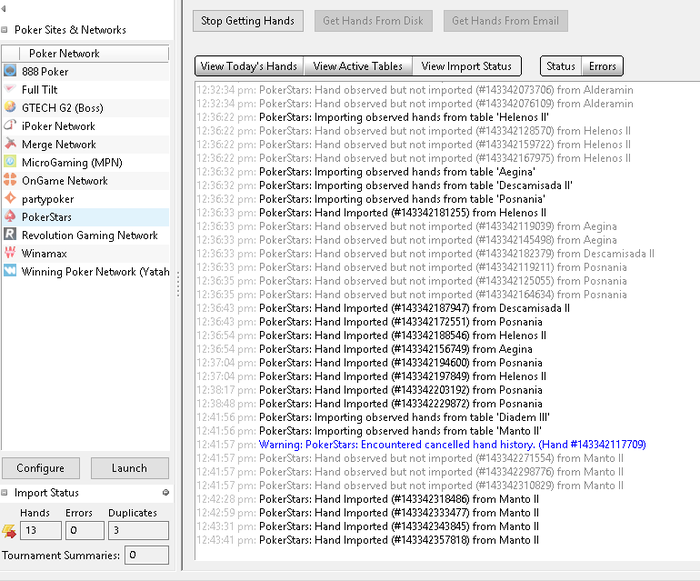
Task: Click the iPoker Network icon
Action: 10,125
